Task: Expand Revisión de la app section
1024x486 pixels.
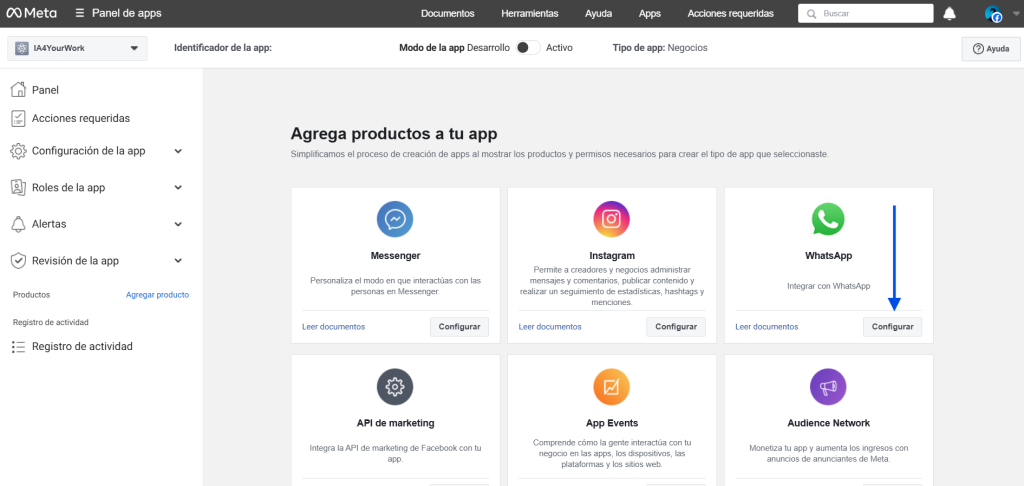Action: (x=178, y=261)
